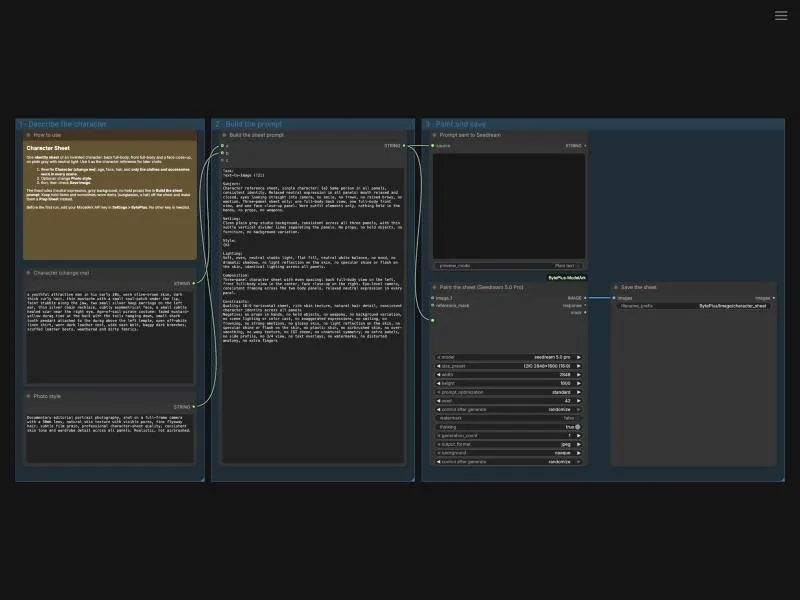Screen dimensions: 800x600
Task: Click the images input socket on Save the sheet
Action: [x=614, y=298]
